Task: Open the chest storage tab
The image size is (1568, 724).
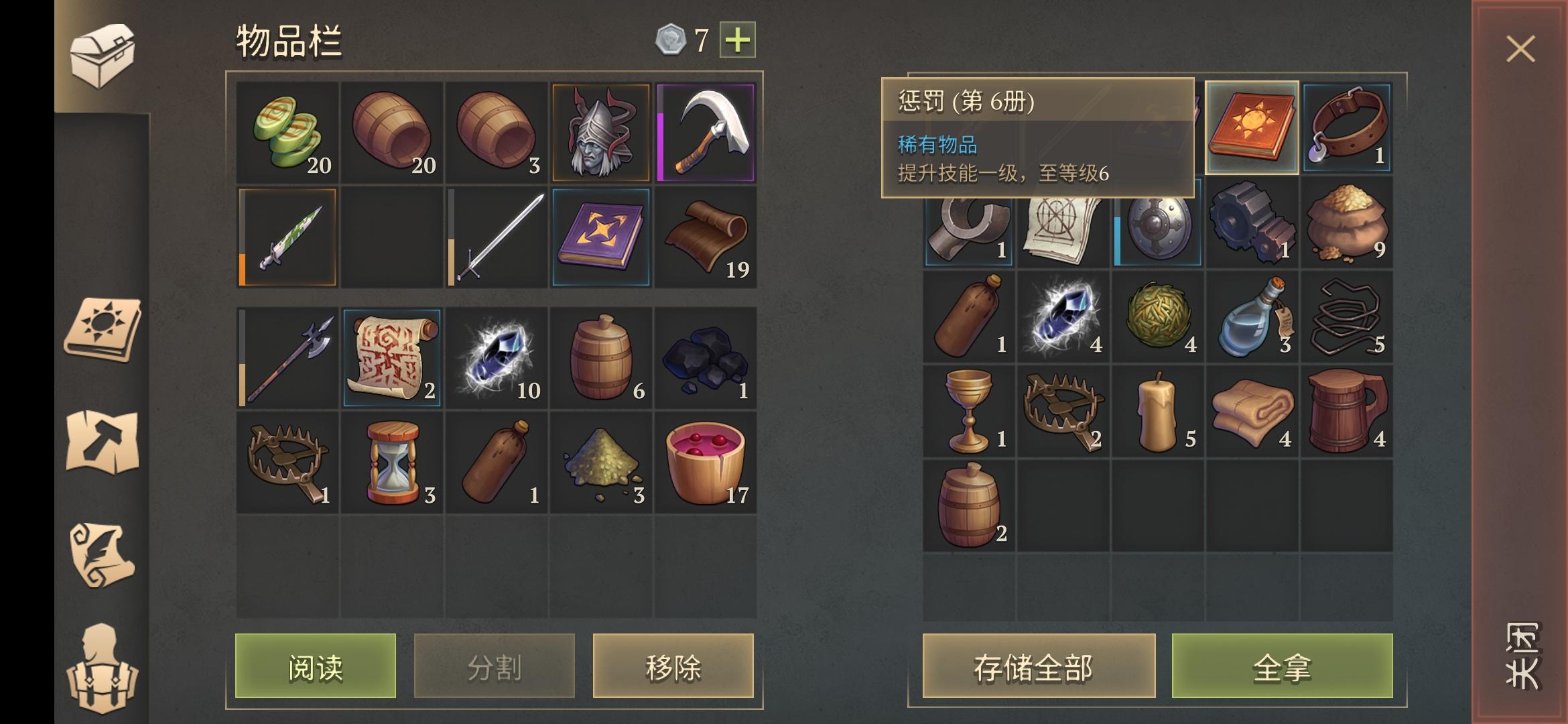Action: pos(102,56)
